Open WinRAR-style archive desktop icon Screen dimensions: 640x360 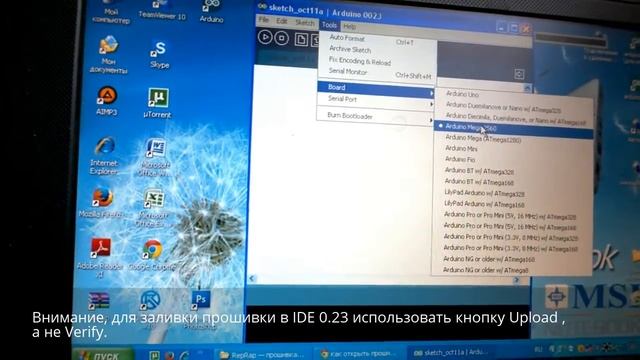point(99,300)
